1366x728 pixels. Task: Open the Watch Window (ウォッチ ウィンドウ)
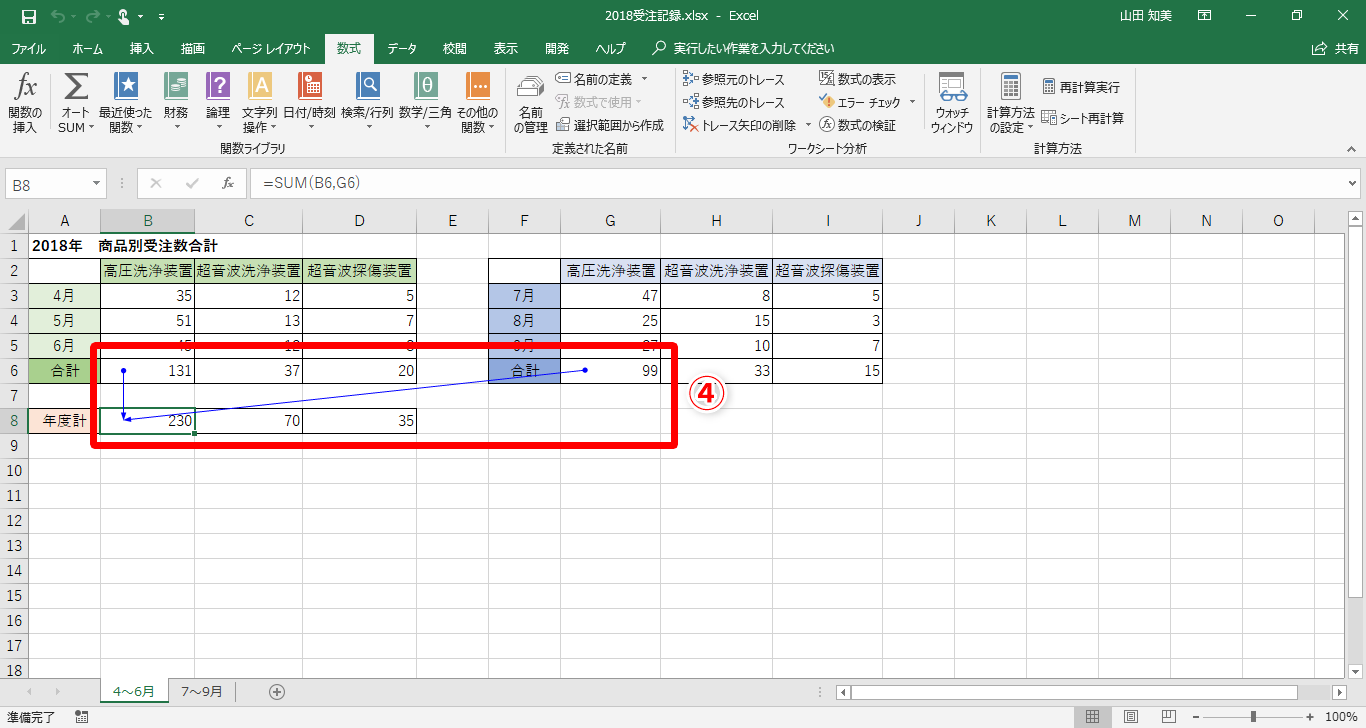(x=952, y=103)
